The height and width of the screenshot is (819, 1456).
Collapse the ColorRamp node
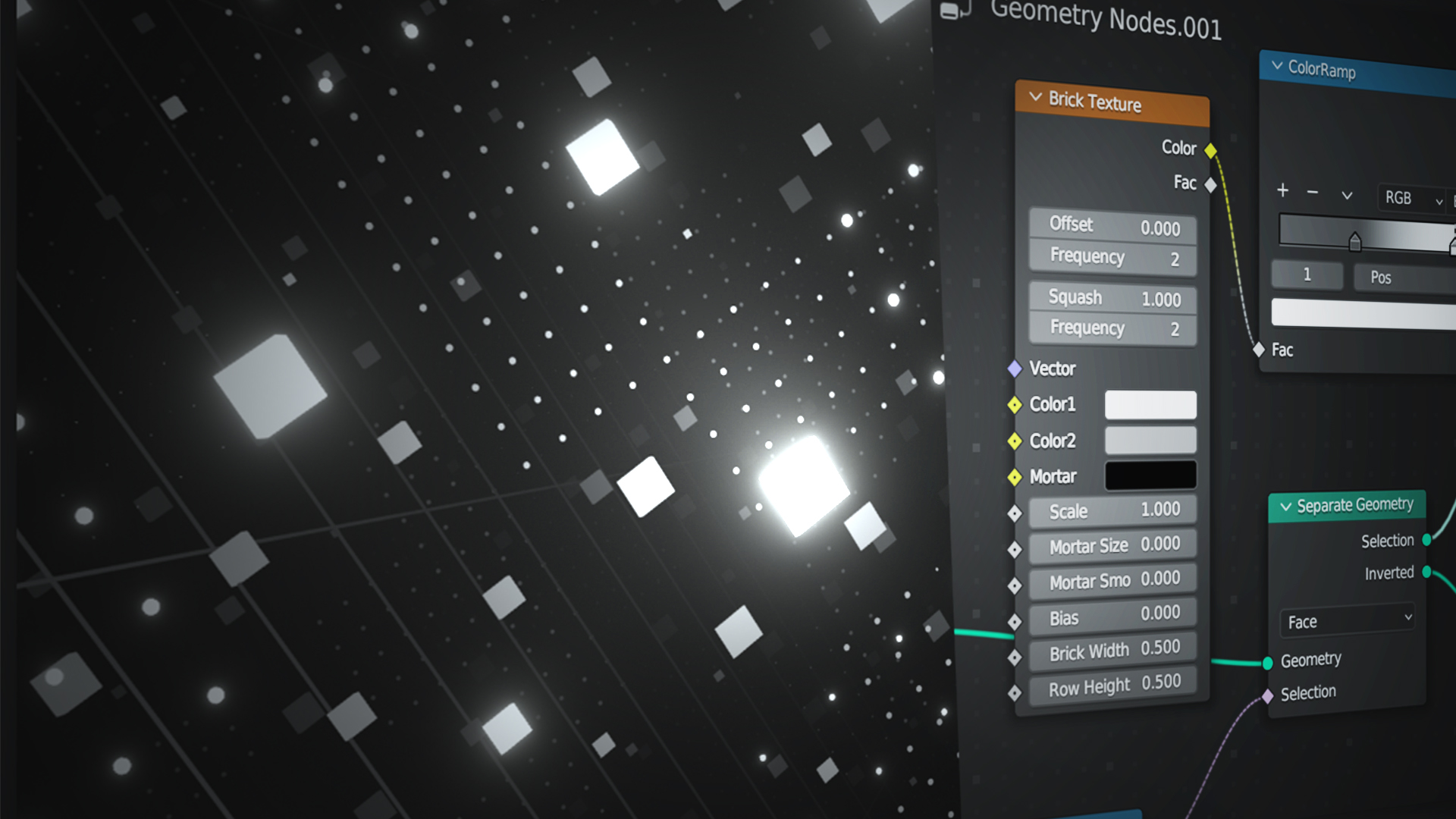(1277, 66)
